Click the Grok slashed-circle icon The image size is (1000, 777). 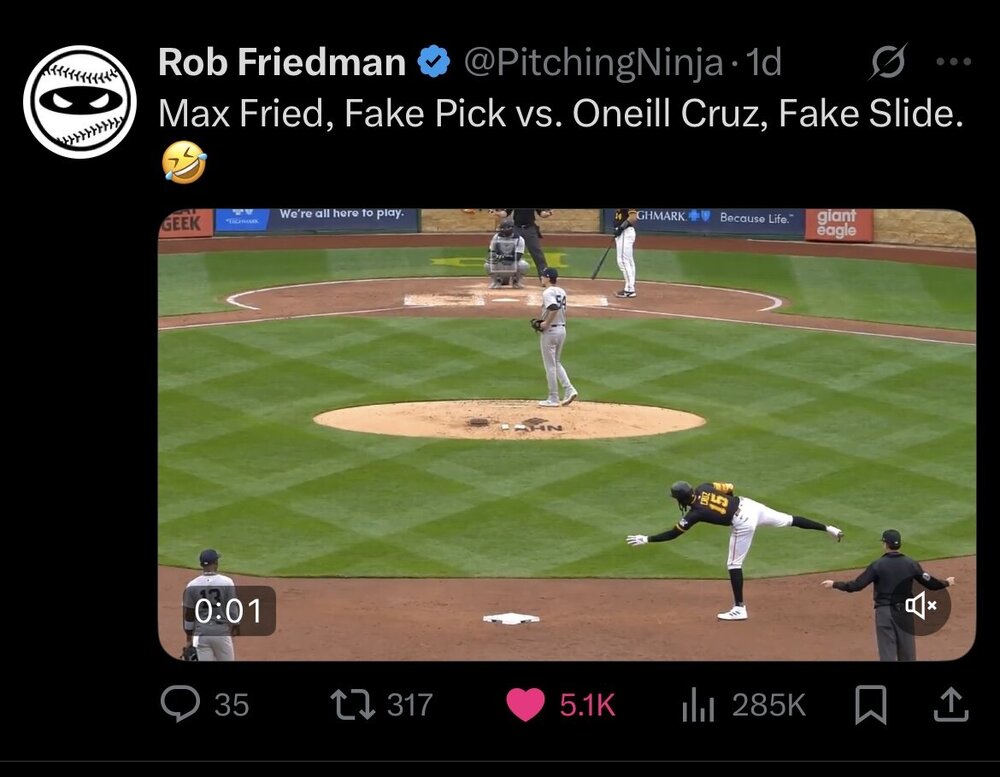coord(888,63)
